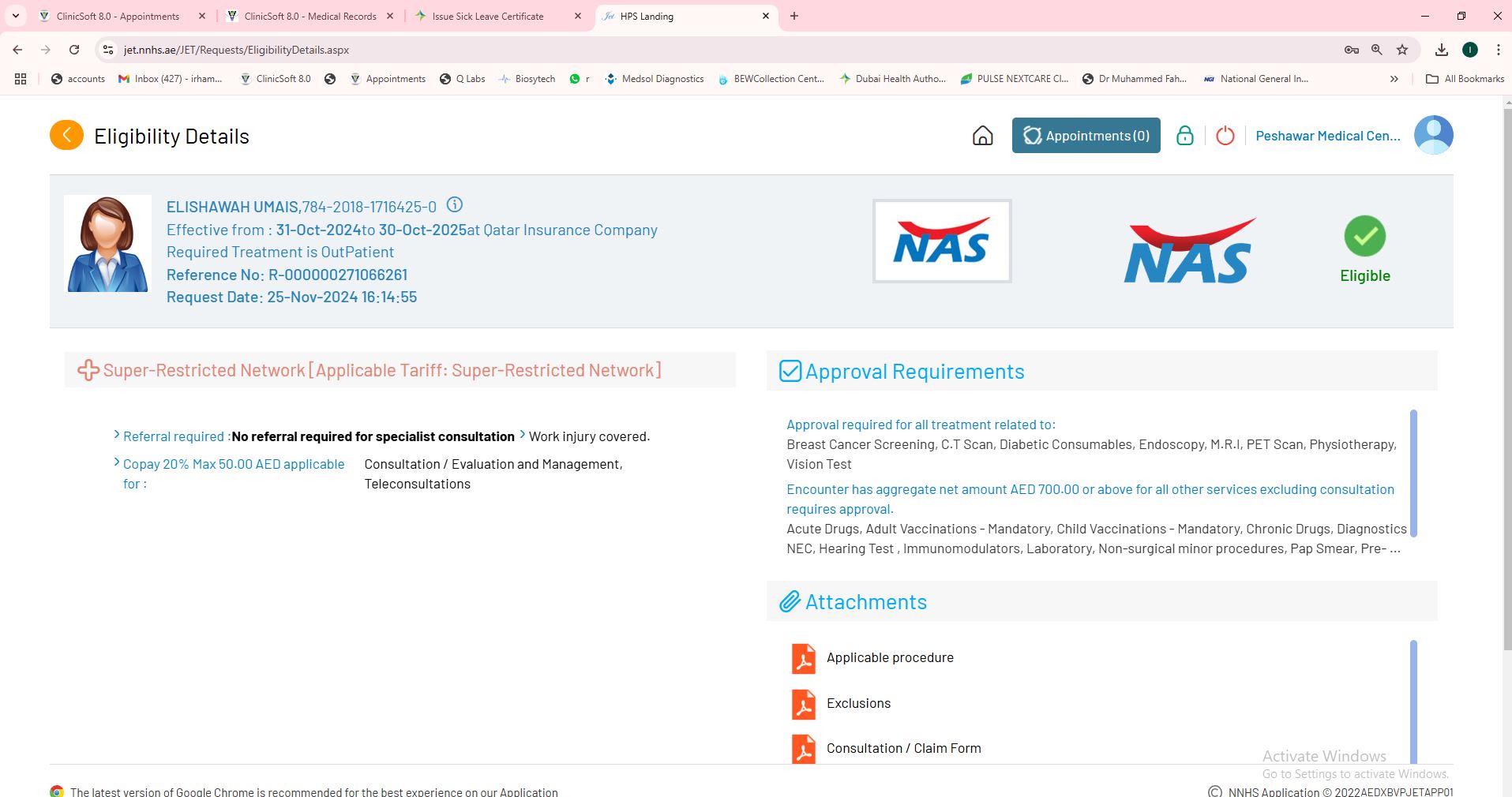Open the Appointments (0) button
1512x797 pixels.
click(x=1086, y=136)
